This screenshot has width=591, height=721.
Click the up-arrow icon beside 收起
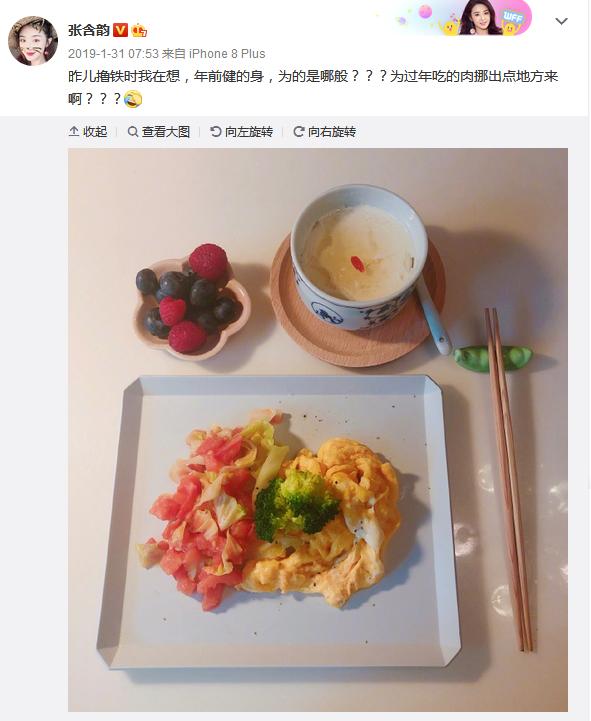(74, 132)
